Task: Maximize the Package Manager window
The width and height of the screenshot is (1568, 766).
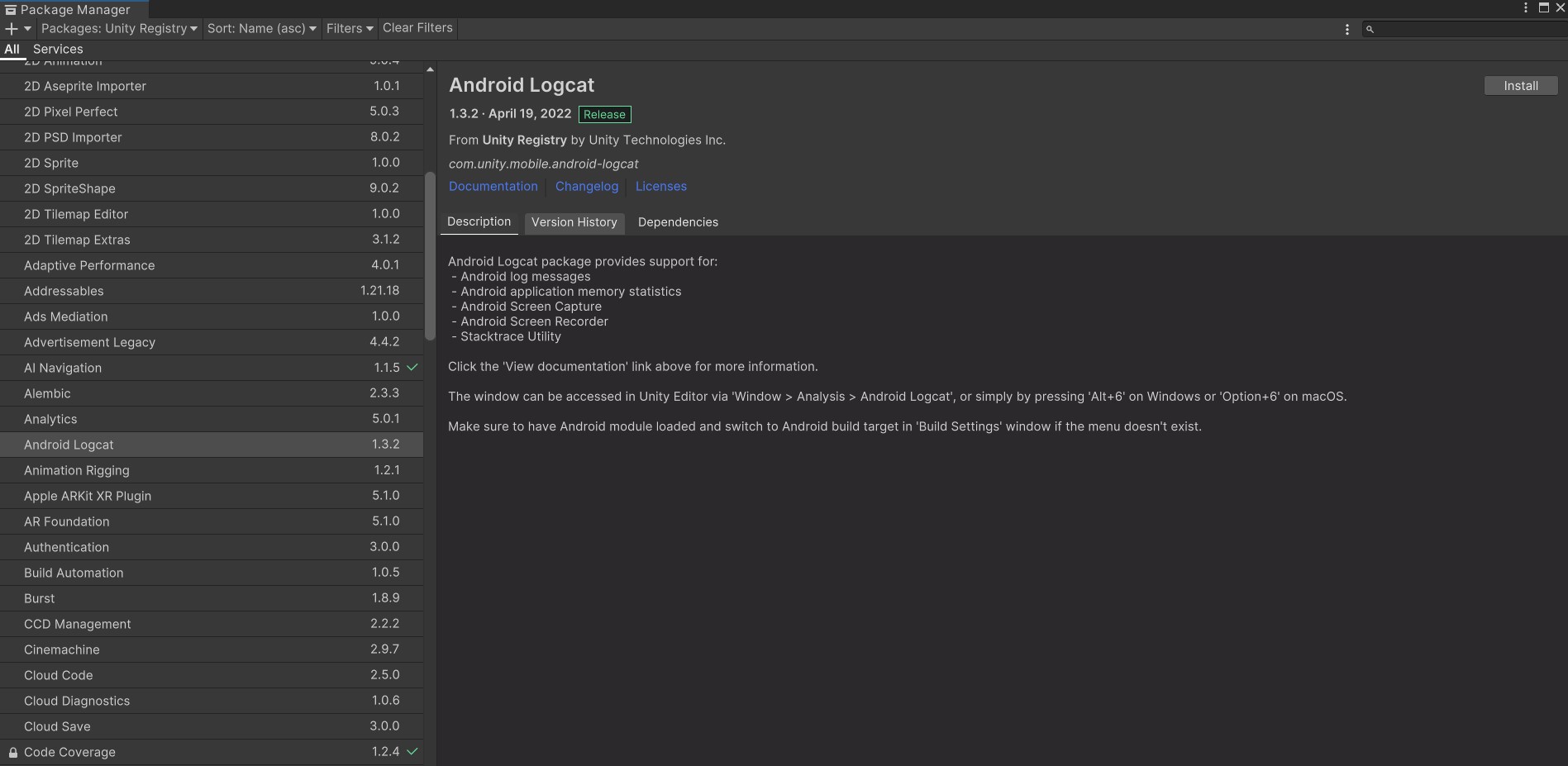Action: click(x=1543, y=7)
